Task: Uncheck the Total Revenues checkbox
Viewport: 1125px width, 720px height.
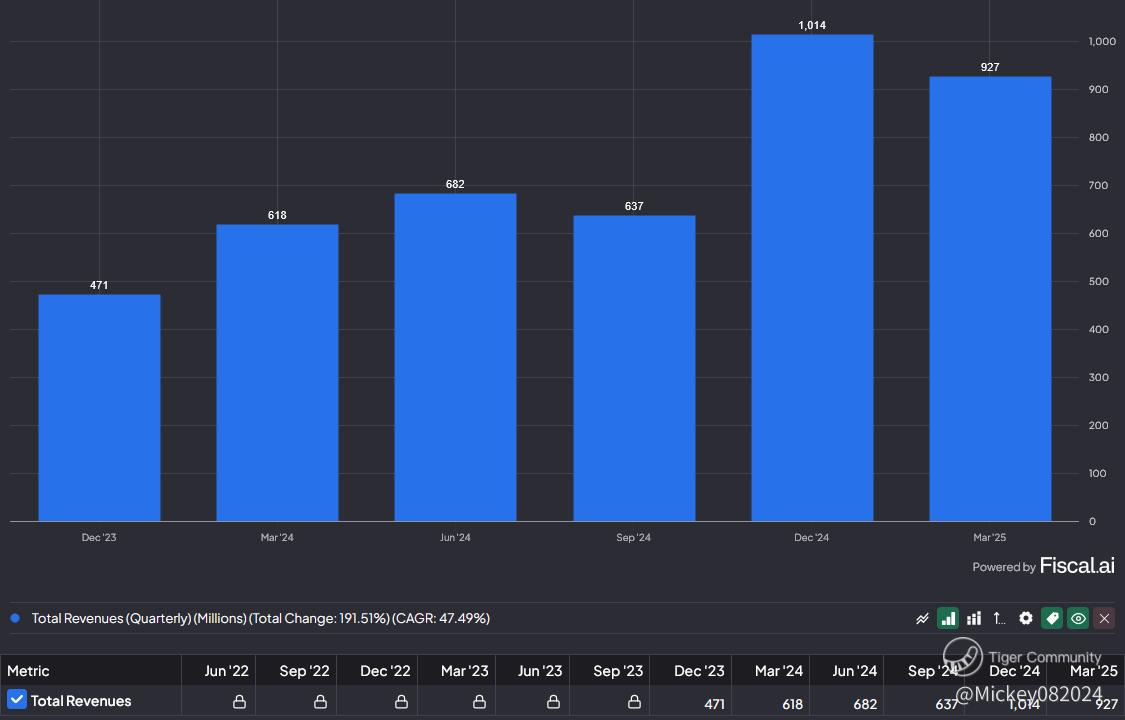Action: tap(17, 699)
